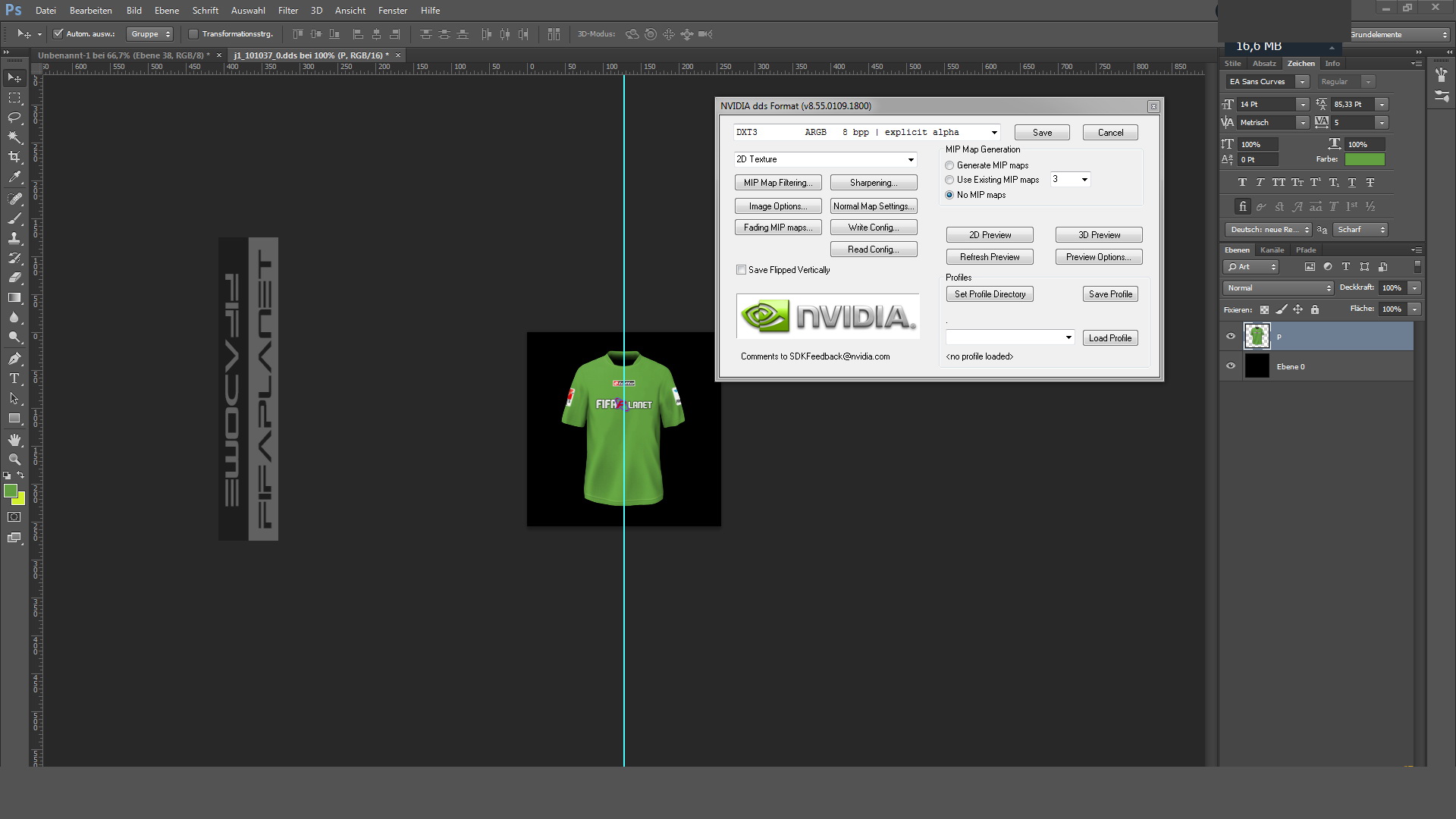Open the profile selection dropdown
Viewport: 1456px width, 819px height.
(x=1010, y=337)
